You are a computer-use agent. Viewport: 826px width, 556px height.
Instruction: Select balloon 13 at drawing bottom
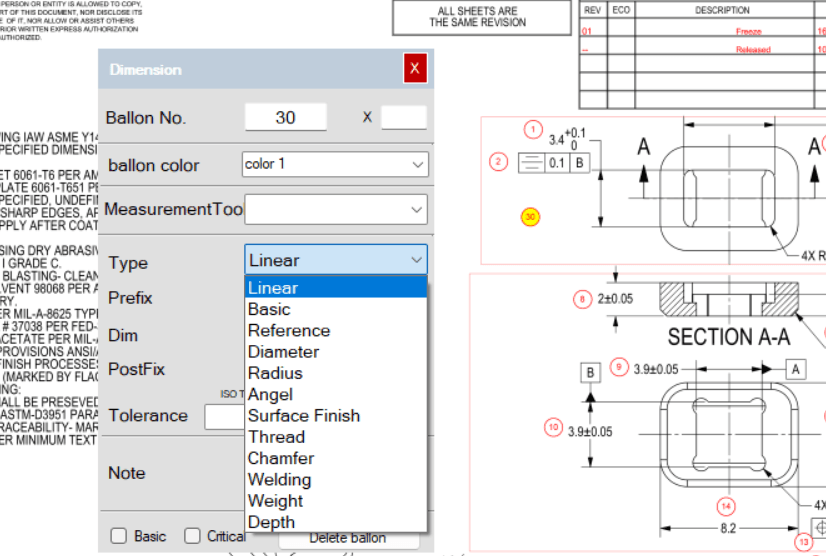(804, 542)
